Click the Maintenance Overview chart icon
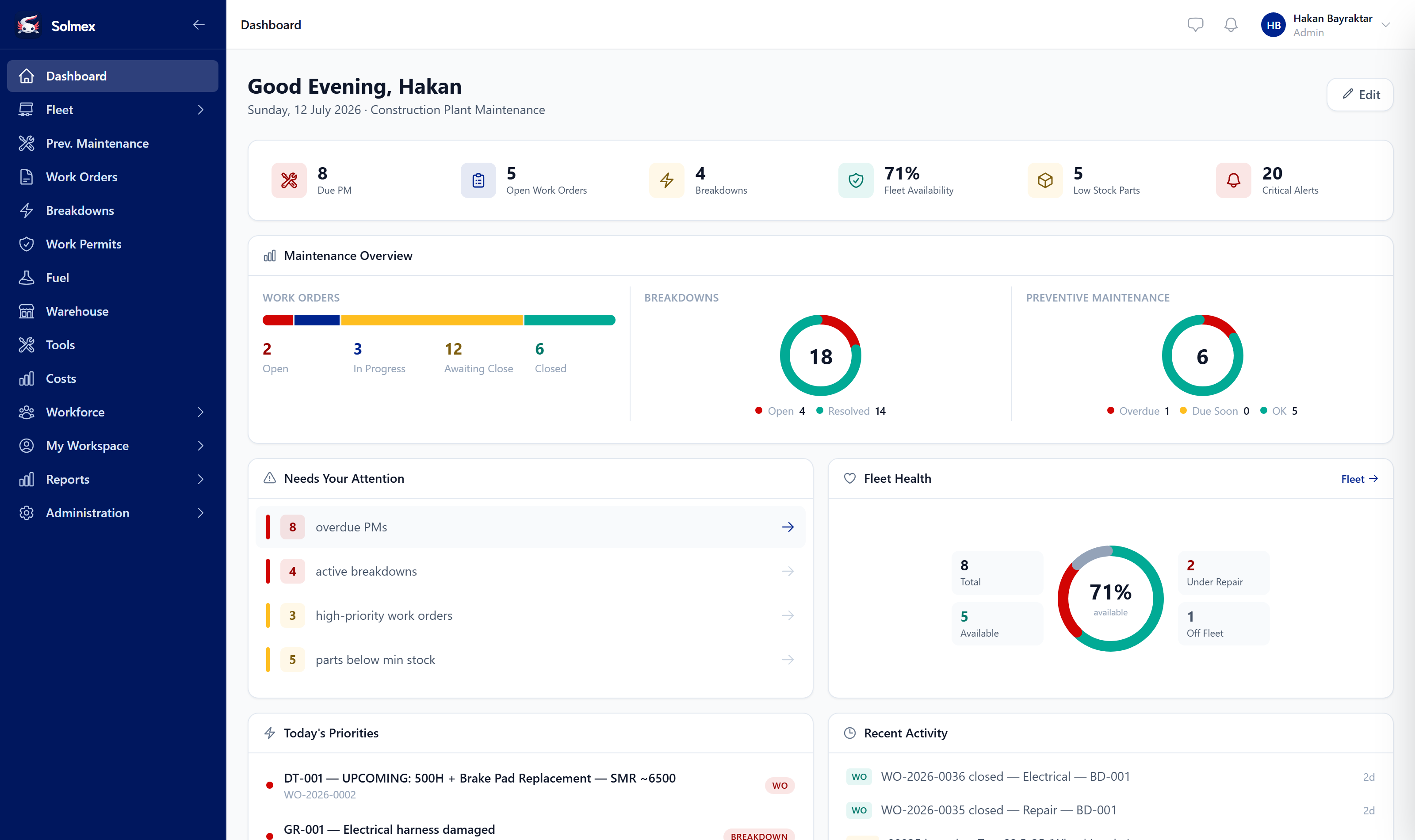 click(x=269, y=256)
